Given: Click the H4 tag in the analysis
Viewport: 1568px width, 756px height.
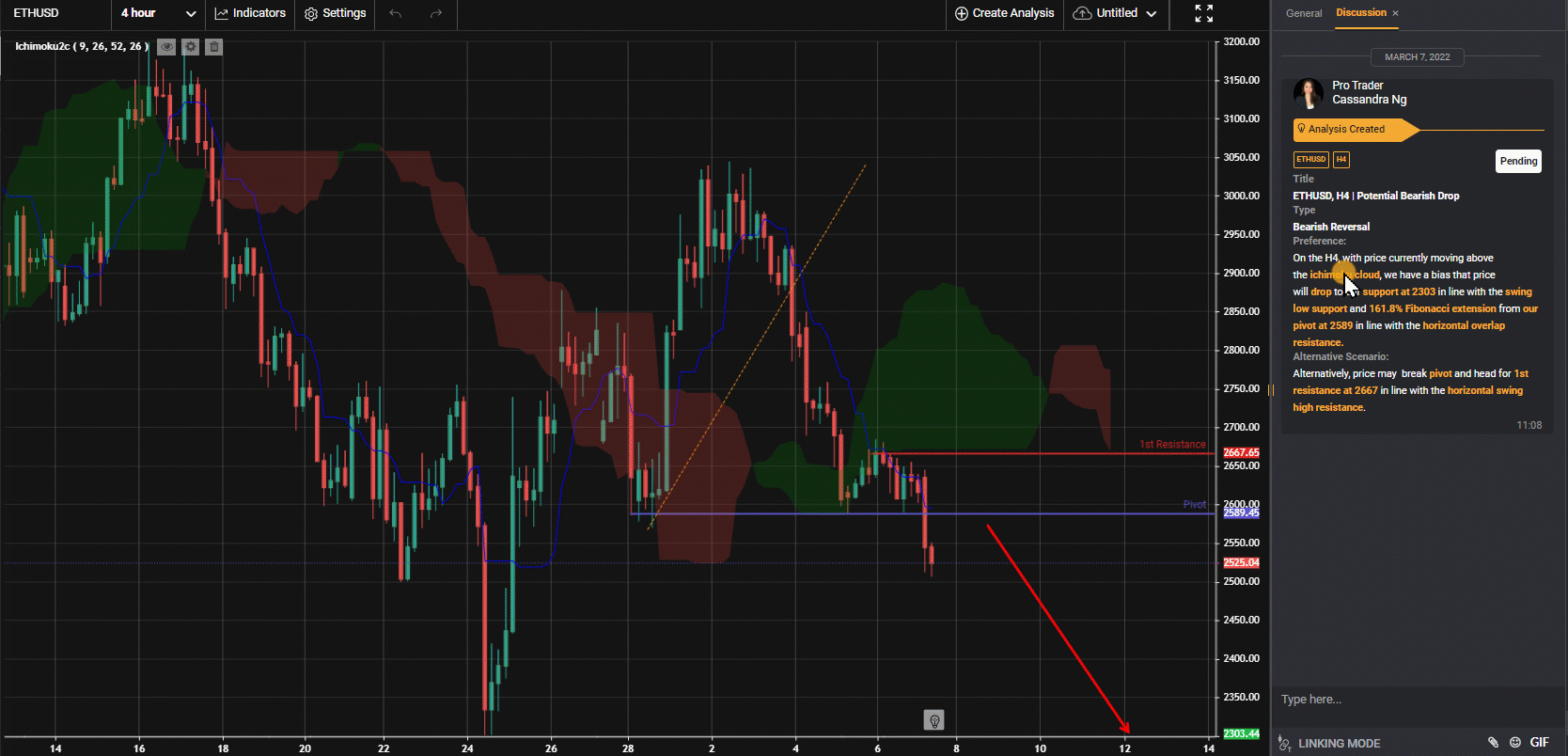Looking at the screenshot, I should tap(1341, 160).
